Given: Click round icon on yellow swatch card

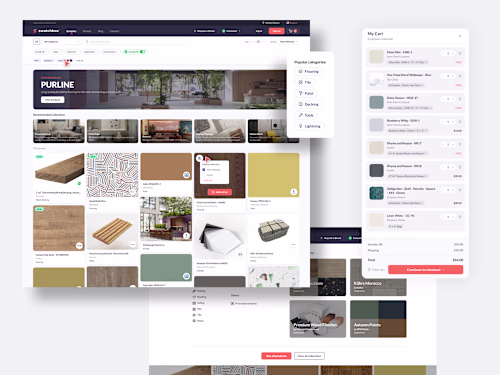Looking at the screenshot, I should [294, 192].
